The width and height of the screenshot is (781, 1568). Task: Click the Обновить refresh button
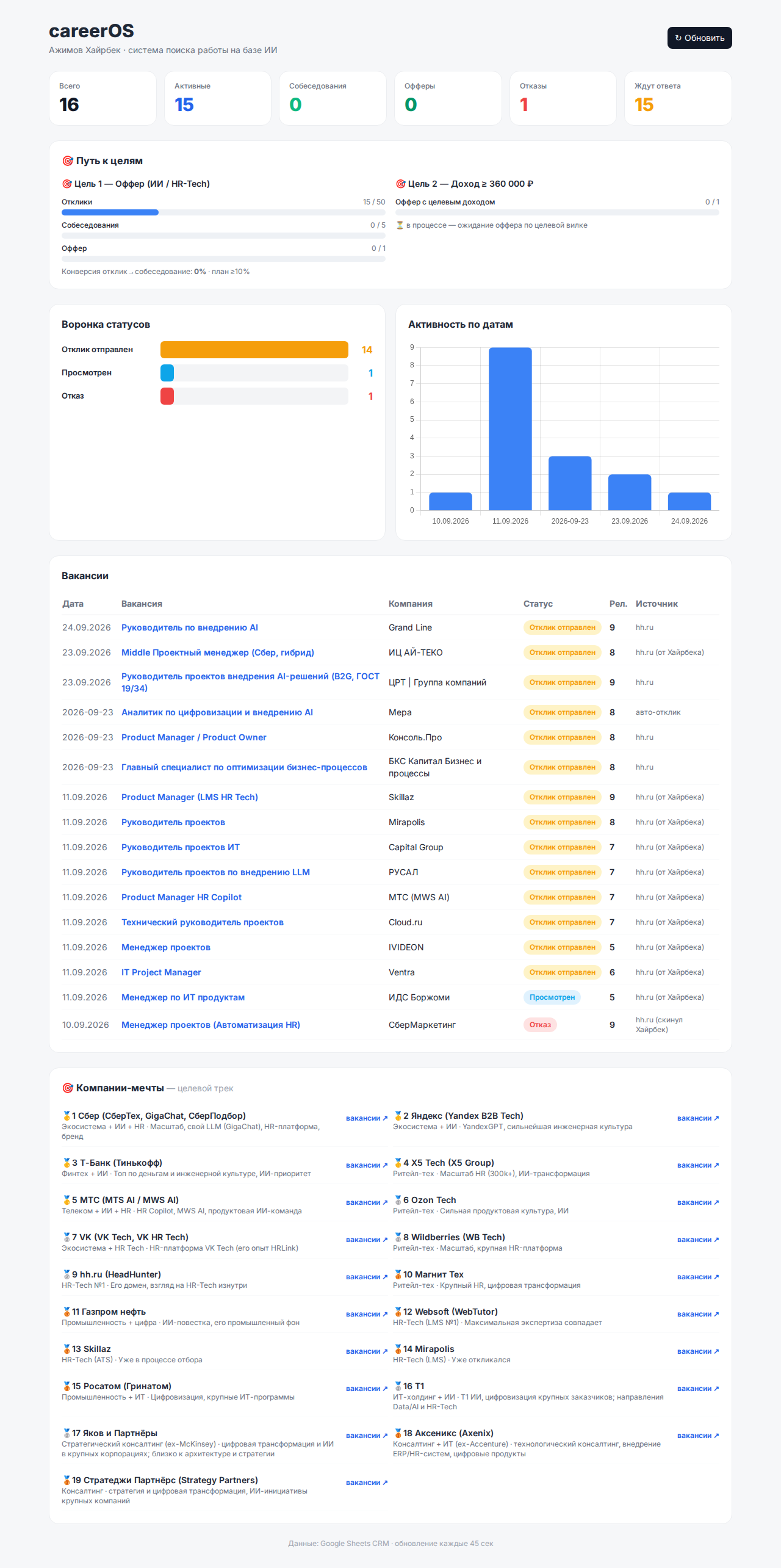[x=699, y=38]
